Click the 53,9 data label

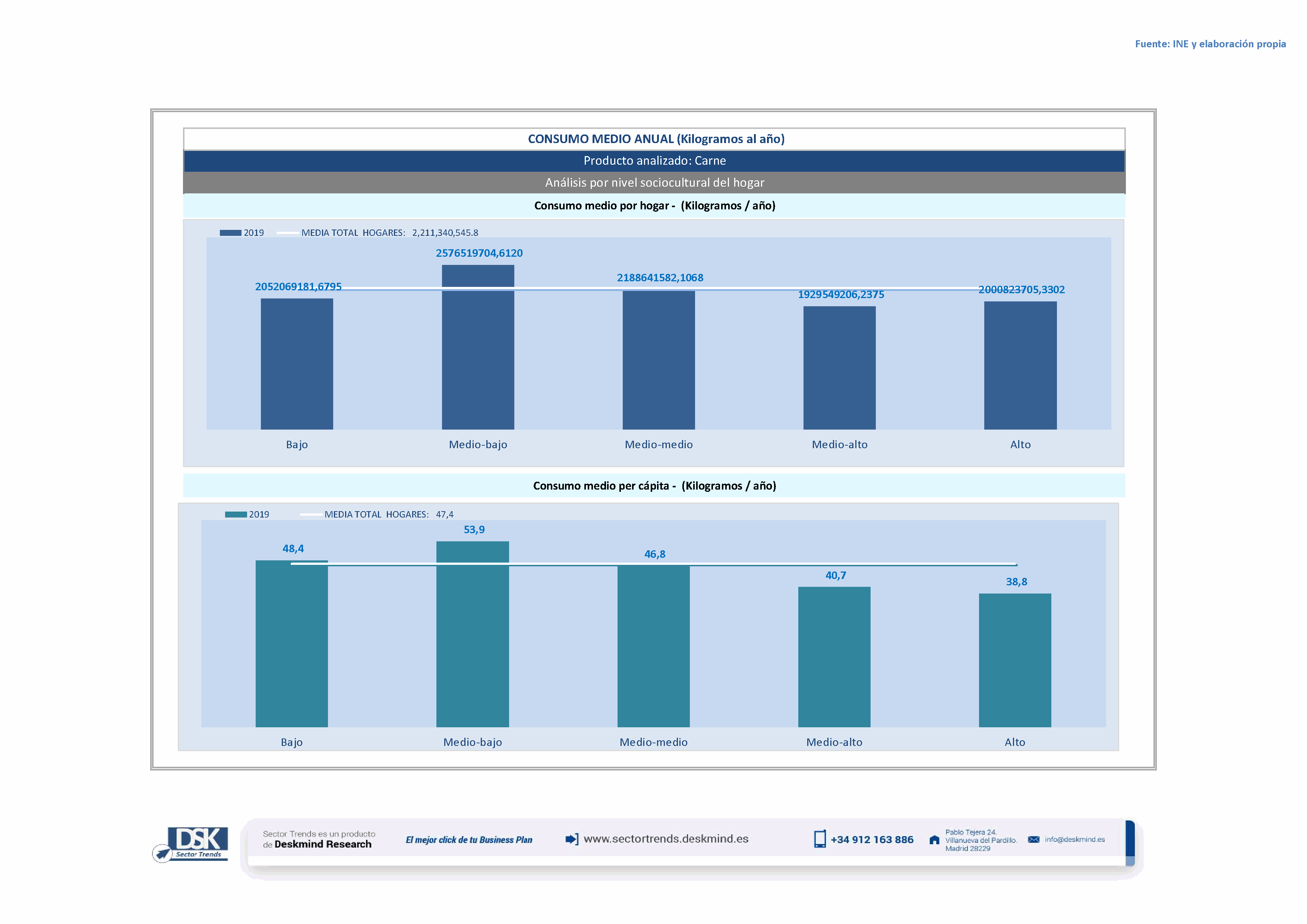click(474, 530)
